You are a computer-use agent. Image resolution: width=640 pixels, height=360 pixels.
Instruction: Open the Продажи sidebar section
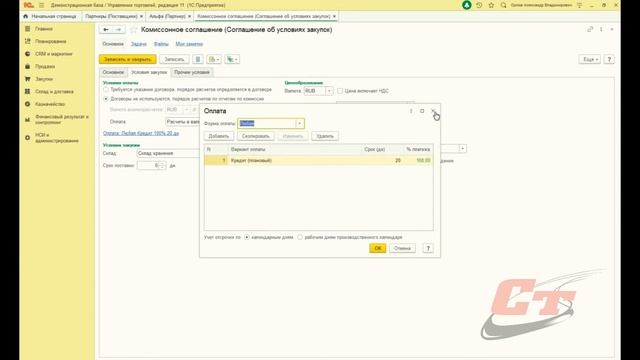[45, 67]
